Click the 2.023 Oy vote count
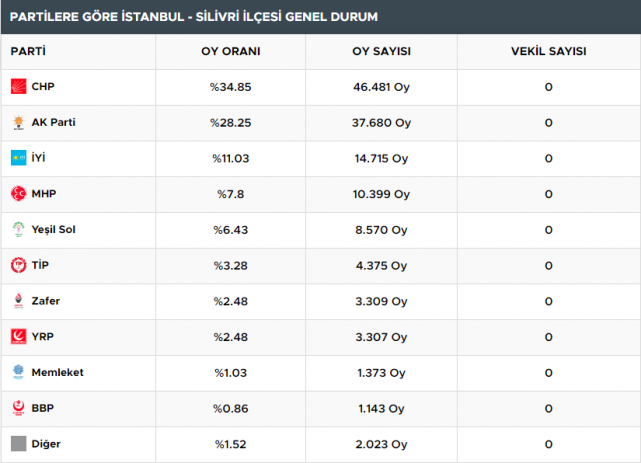Screen dimensions: 641x463 tap(381, 445)
